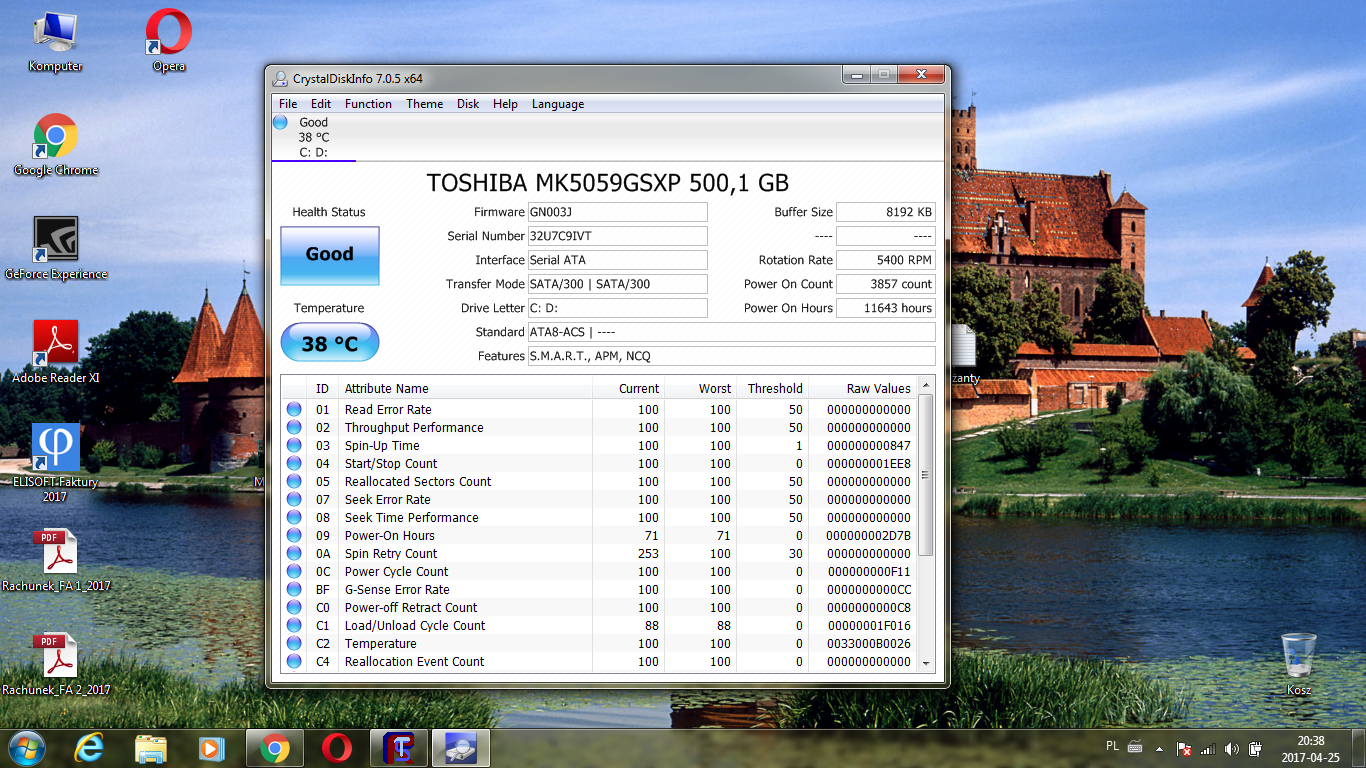1366x768 pixels.
Task: Open the Opera desktop shortcut
Action: (x=169, y=42)
